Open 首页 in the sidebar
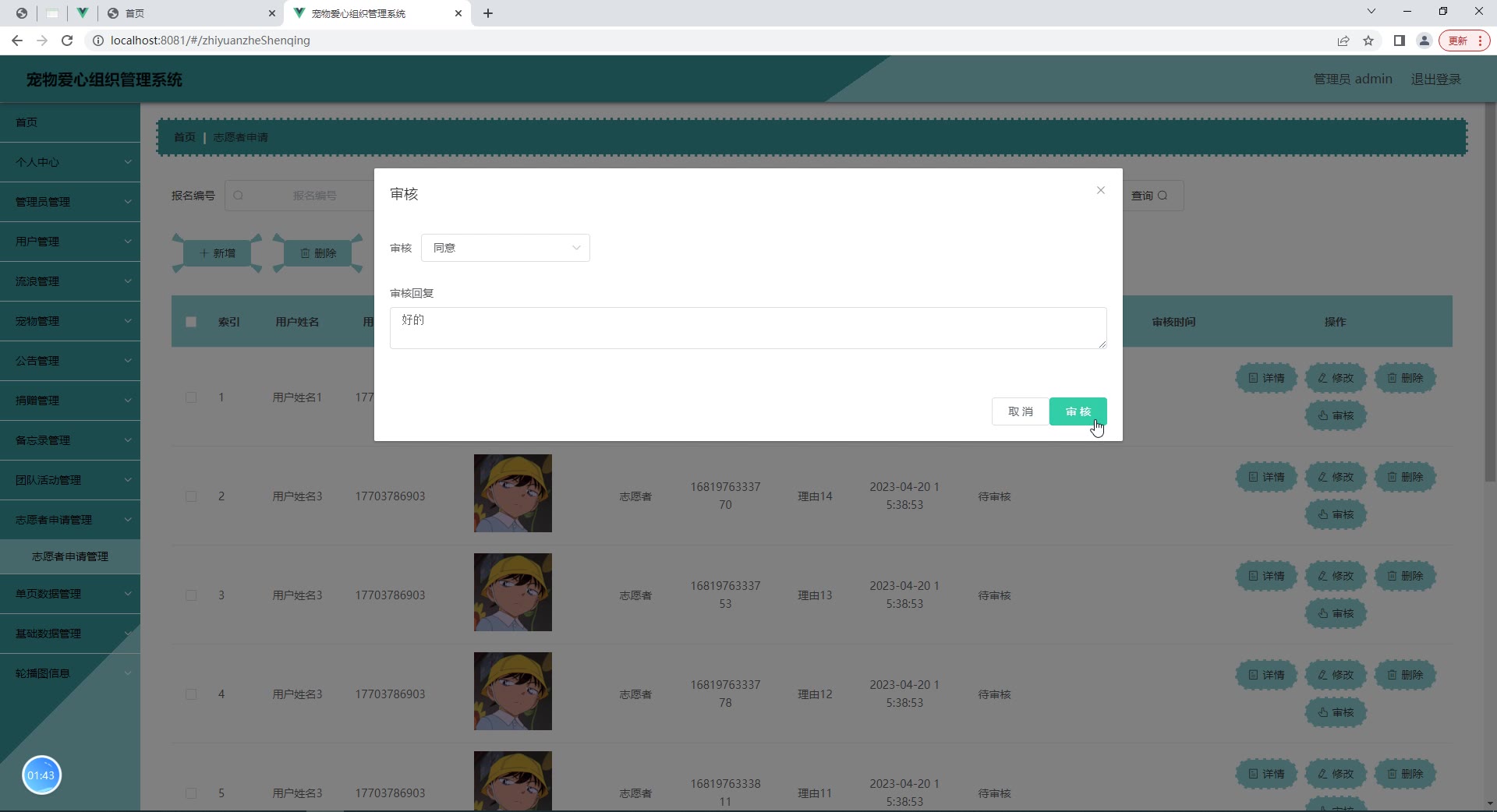 coord(70,122)
